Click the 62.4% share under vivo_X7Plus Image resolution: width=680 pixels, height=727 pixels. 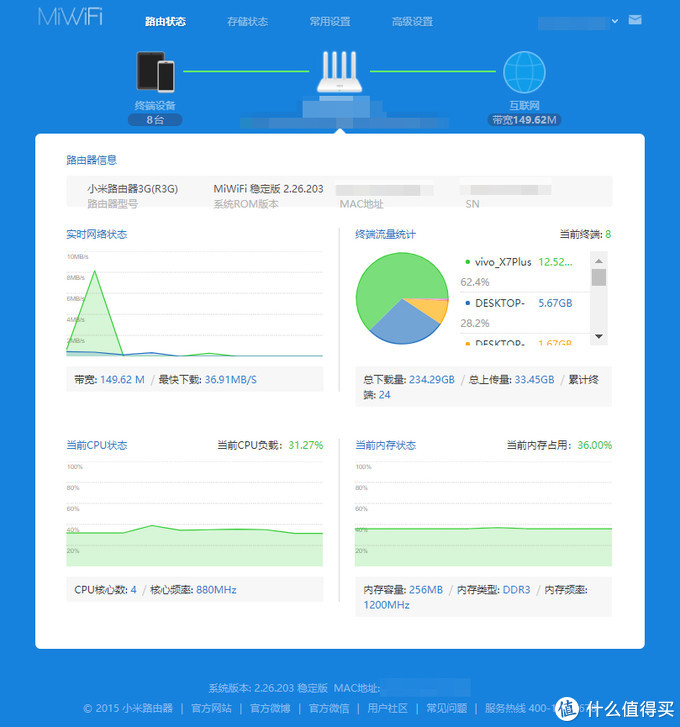point(475,282)
